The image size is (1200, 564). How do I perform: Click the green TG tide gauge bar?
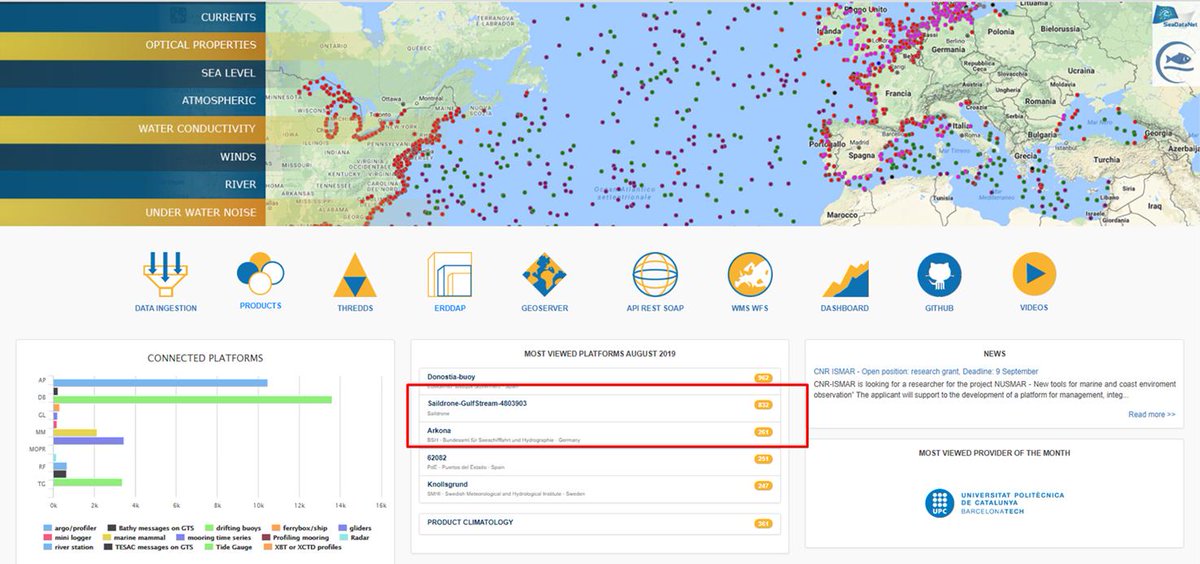pos(87,481)
